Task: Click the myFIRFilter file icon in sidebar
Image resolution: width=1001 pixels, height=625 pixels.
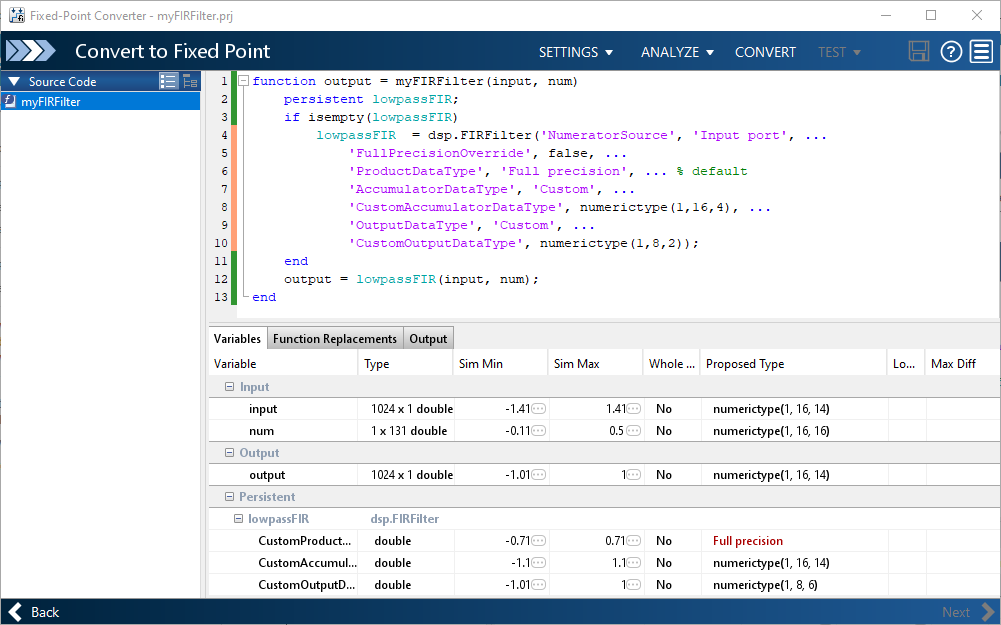Action: point(10,101)
